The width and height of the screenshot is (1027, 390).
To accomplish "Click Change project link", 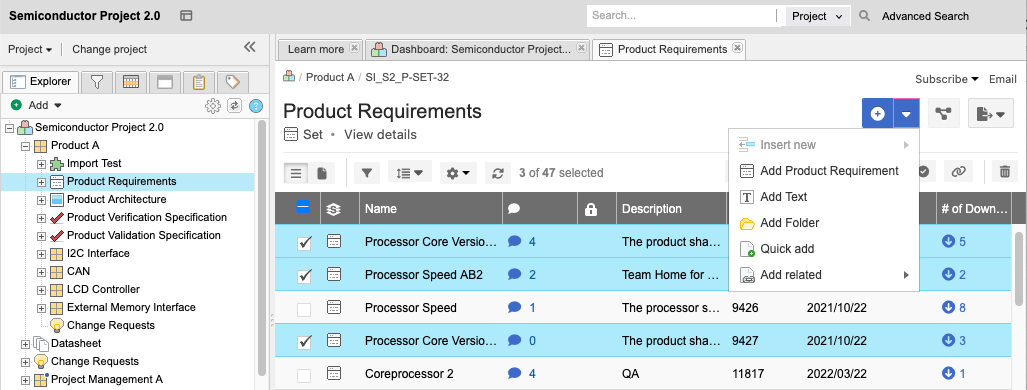I will (x=109, y=49).
